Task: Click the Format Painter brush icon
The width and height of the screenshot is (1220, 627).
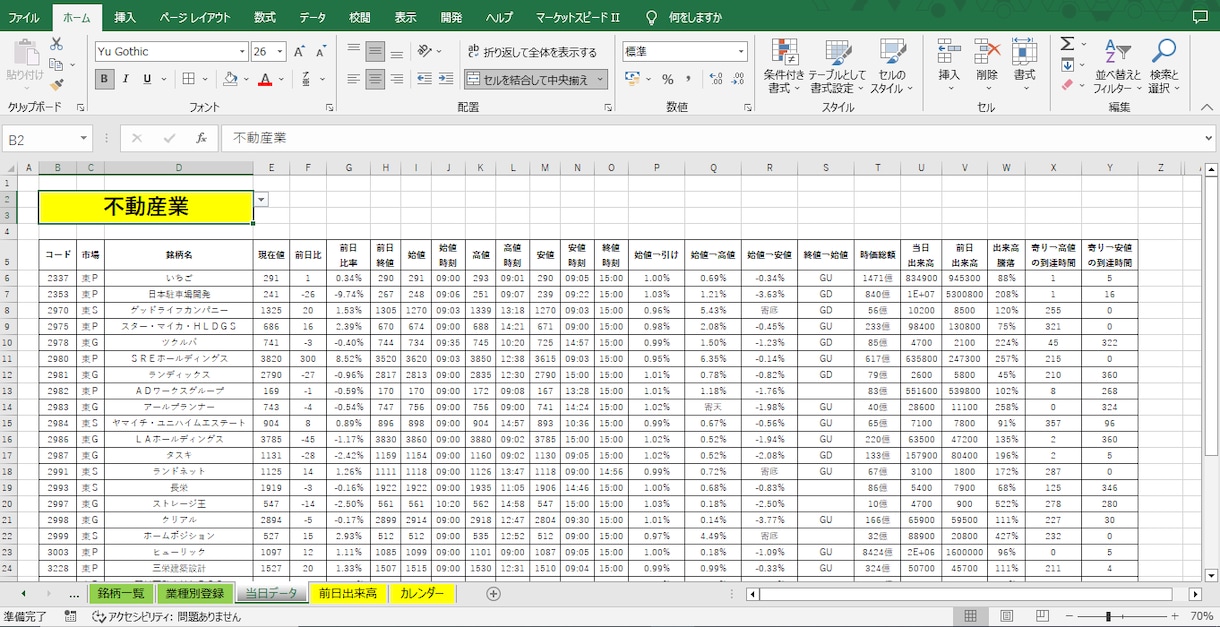Action: 56,85
